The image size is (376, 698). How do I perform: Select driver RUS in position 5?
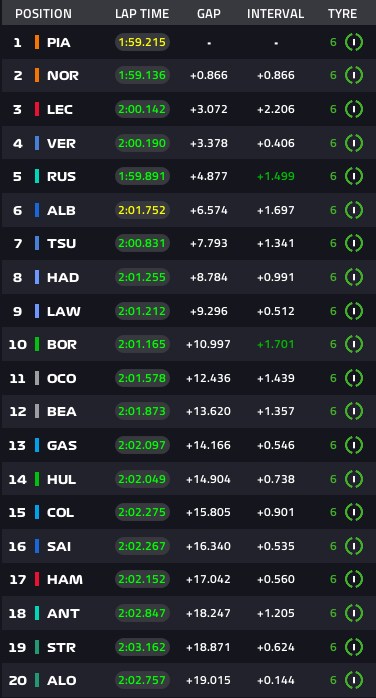[x=61, y=177]
